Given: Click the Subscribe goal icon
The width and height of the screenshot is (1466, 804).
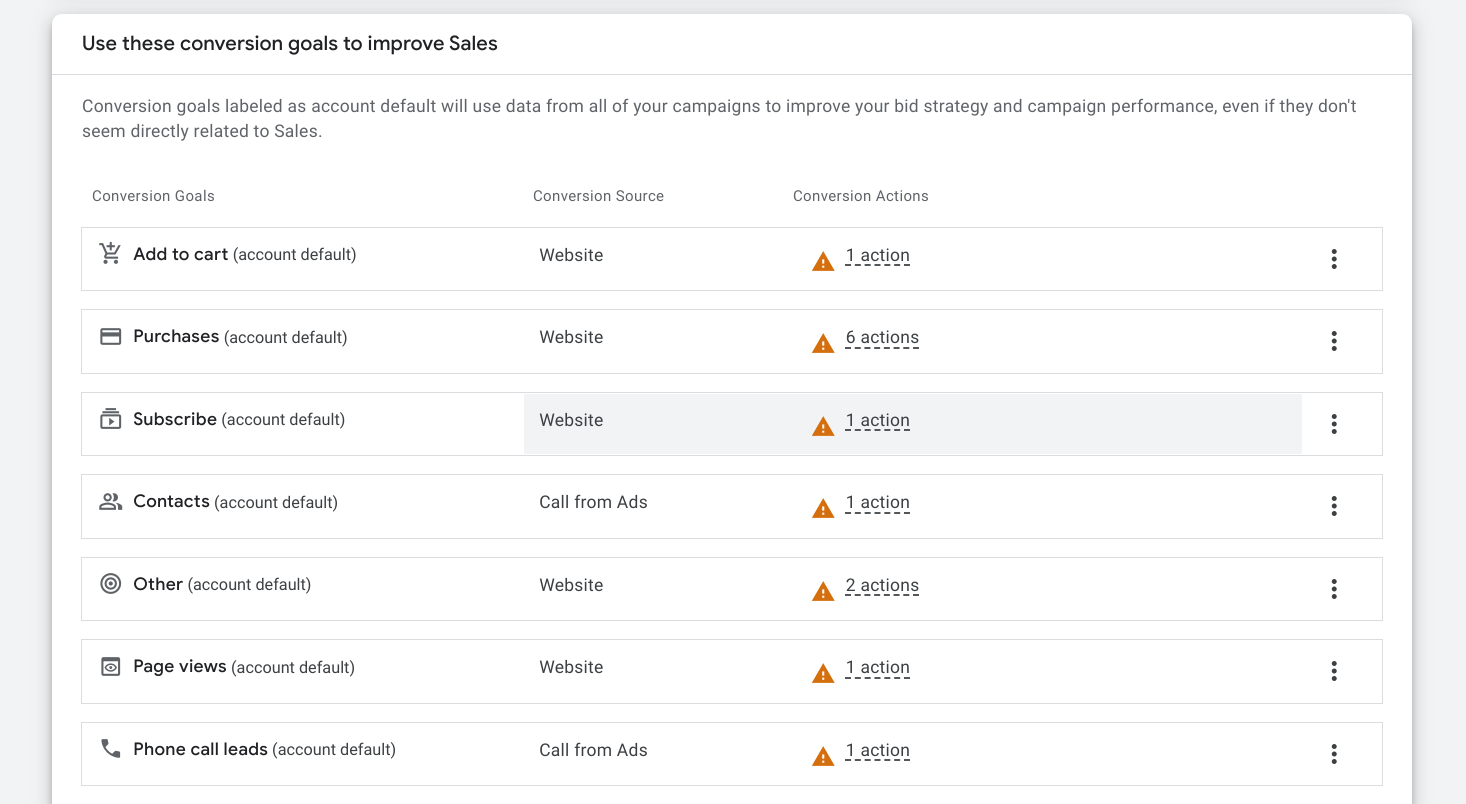Looking at the screenshot, I should 110,419.
